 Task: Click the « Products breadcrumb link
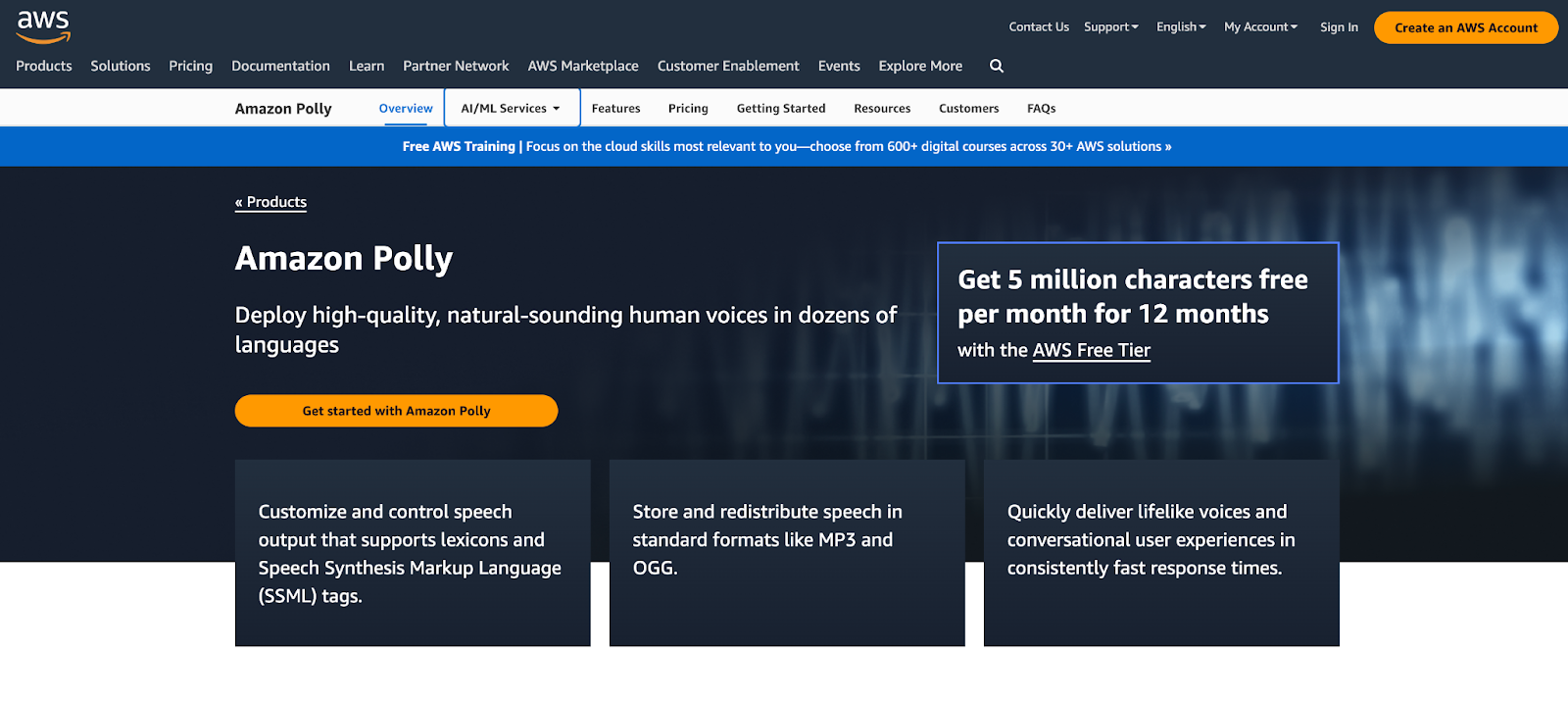270,202
